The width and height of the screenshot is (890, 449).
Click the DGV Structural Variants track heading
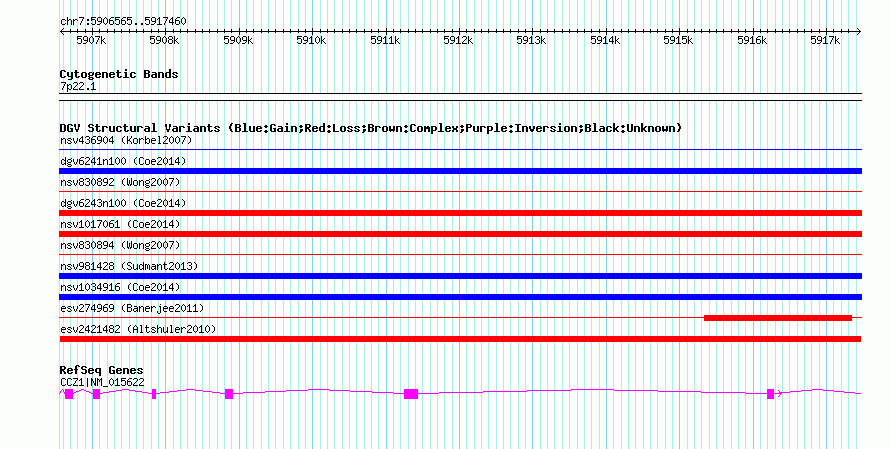point(371,128)
